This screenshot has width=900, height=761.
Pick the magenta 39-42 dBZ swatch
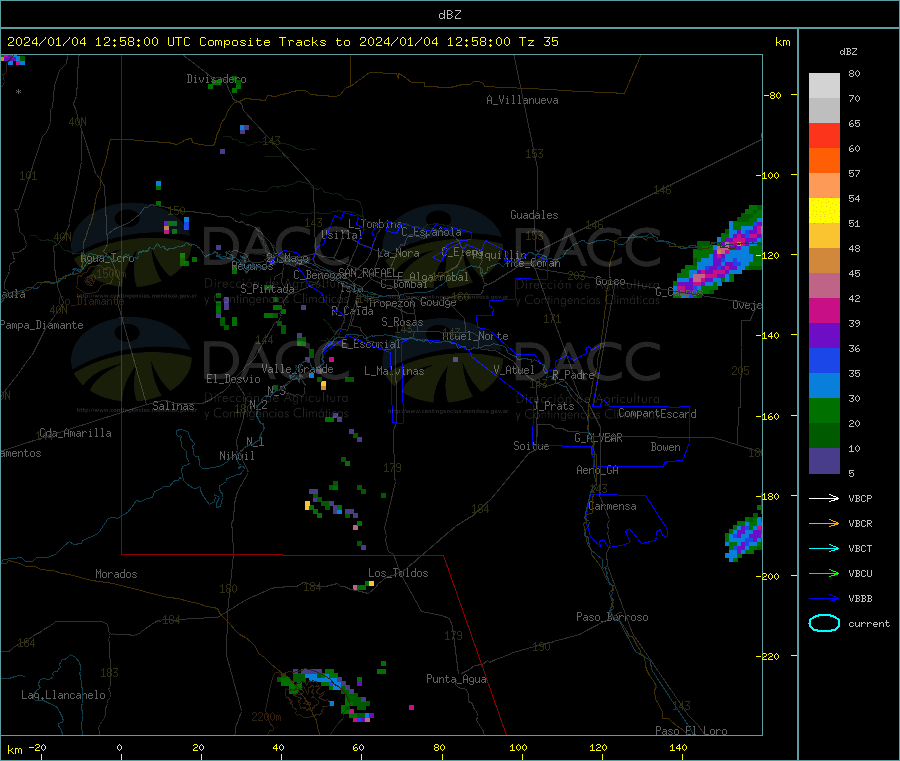click(824, 310)
